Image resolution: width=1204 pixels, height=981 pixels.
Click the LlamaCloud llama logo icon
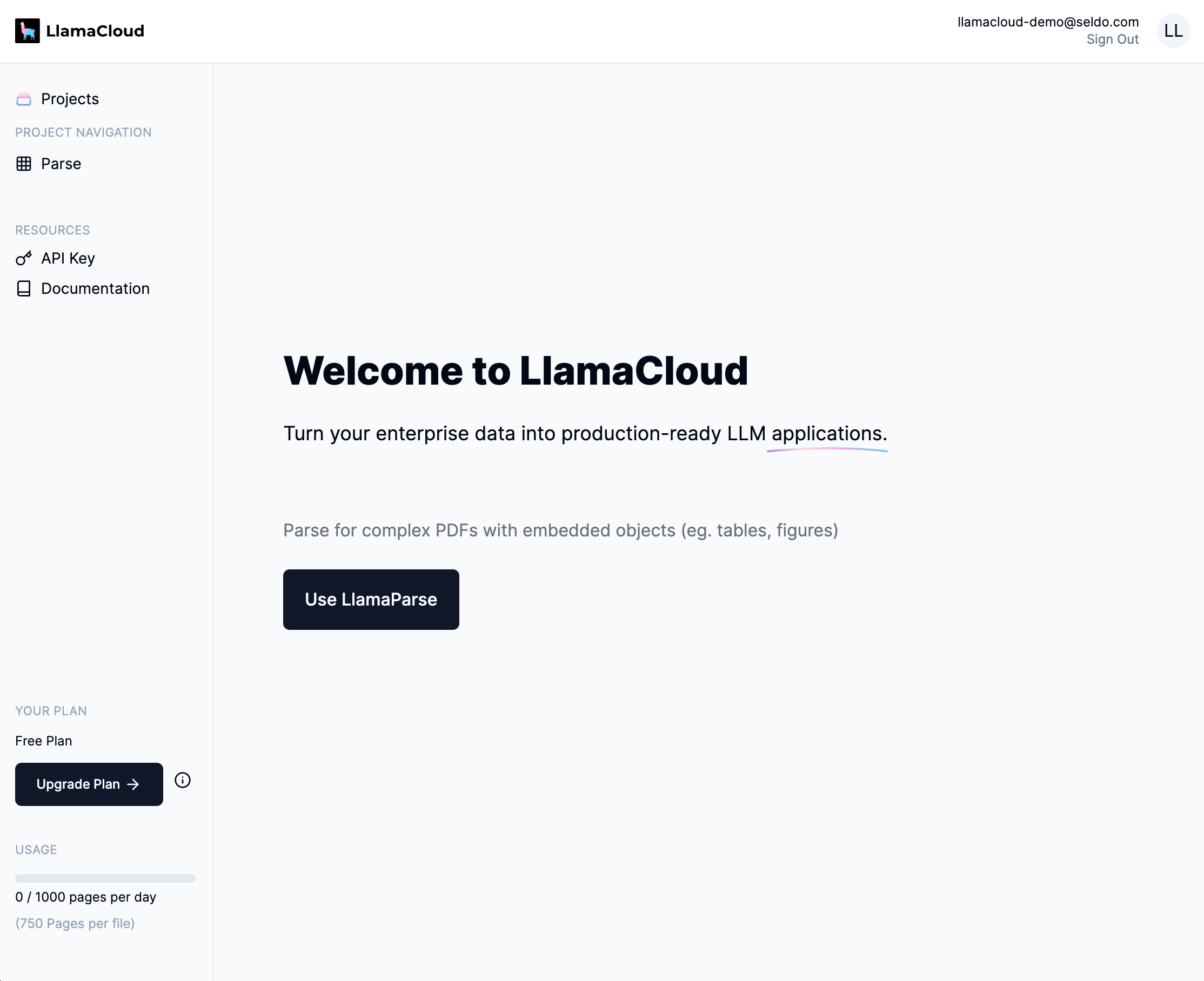pos(27,30)
